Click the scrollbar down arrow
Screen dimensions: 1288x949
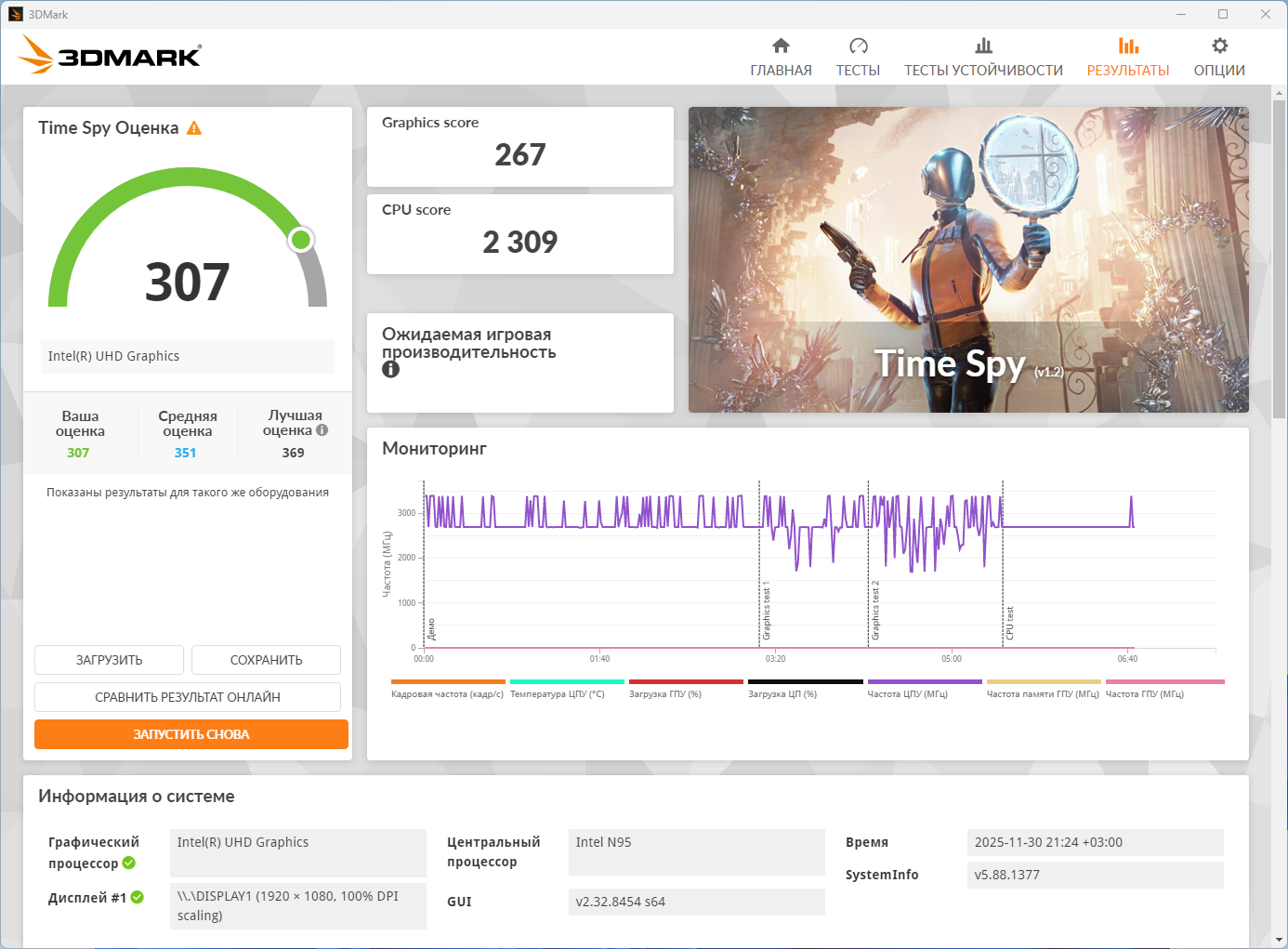pos(1279,940)
